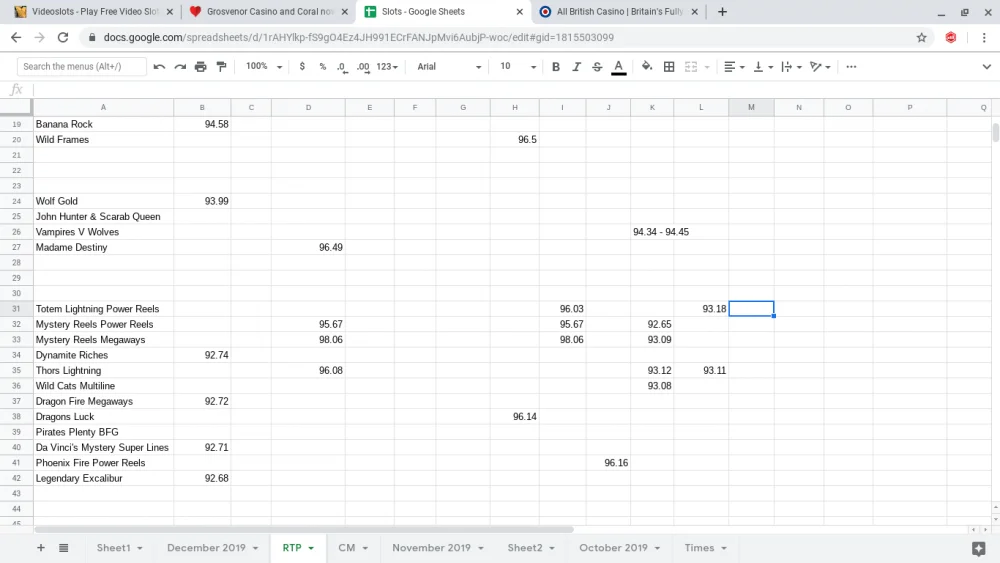
Task: Bookmark this page with star icon
Action: (922, 38)
